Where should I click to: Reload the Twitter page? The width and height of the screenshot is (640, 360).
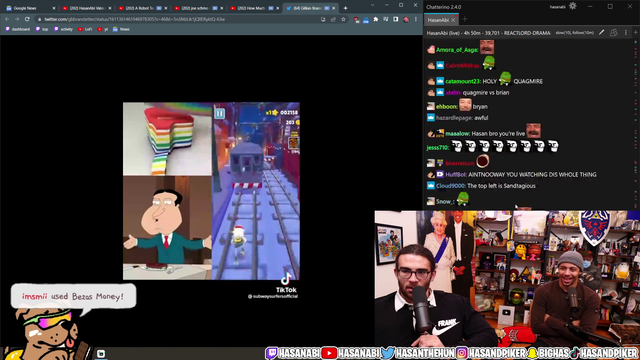tap(27, 19)
